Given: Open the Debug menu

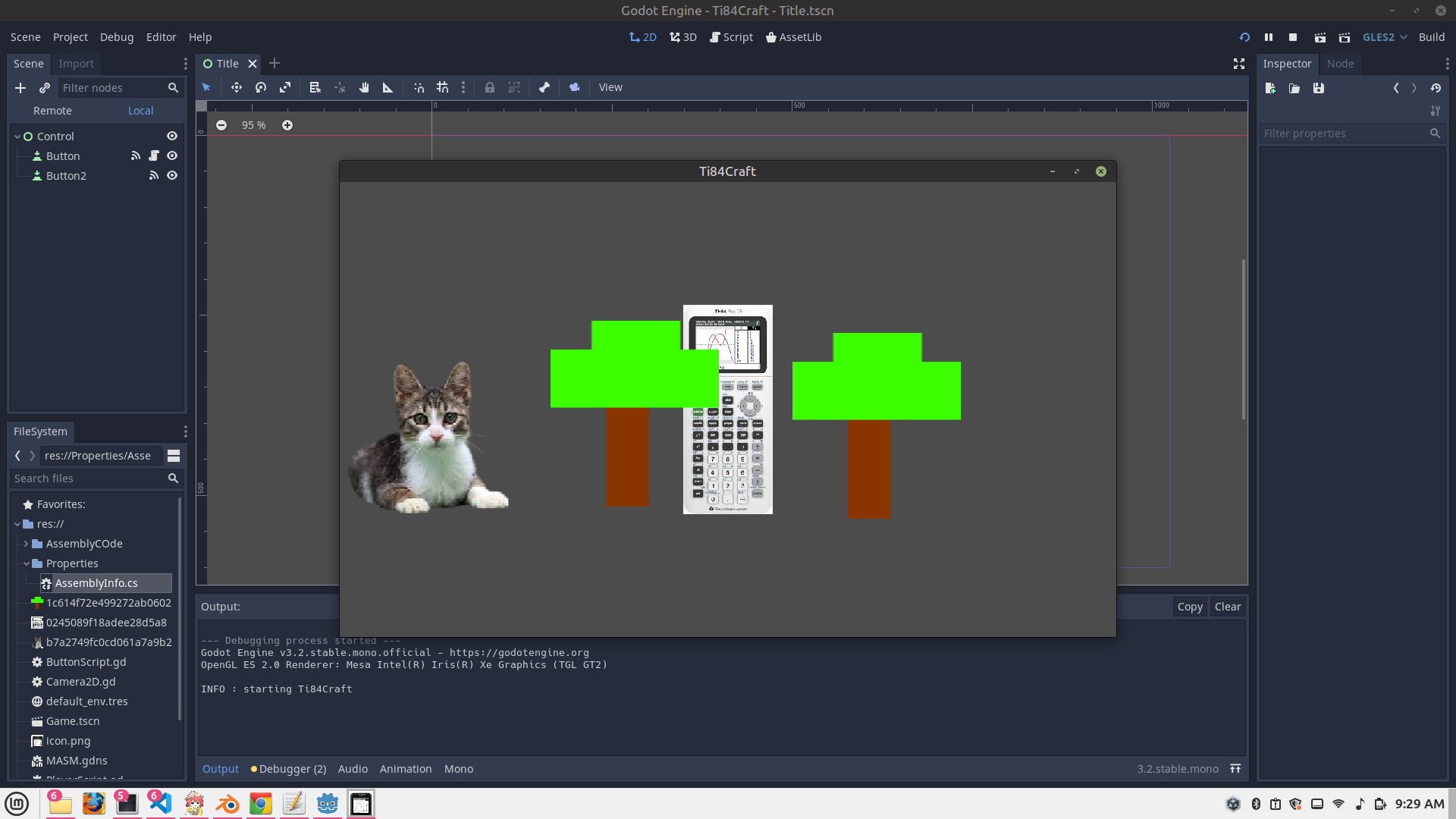Looking at the screenshot, I should point(116,37).
